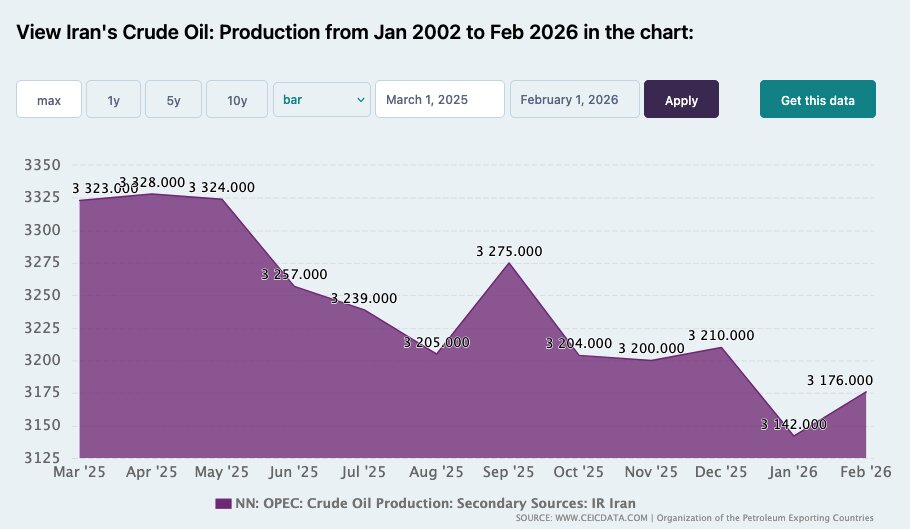Click the Jun '25 x-axis label
This screenshot has height=529, width=910.
coord(295,471)
